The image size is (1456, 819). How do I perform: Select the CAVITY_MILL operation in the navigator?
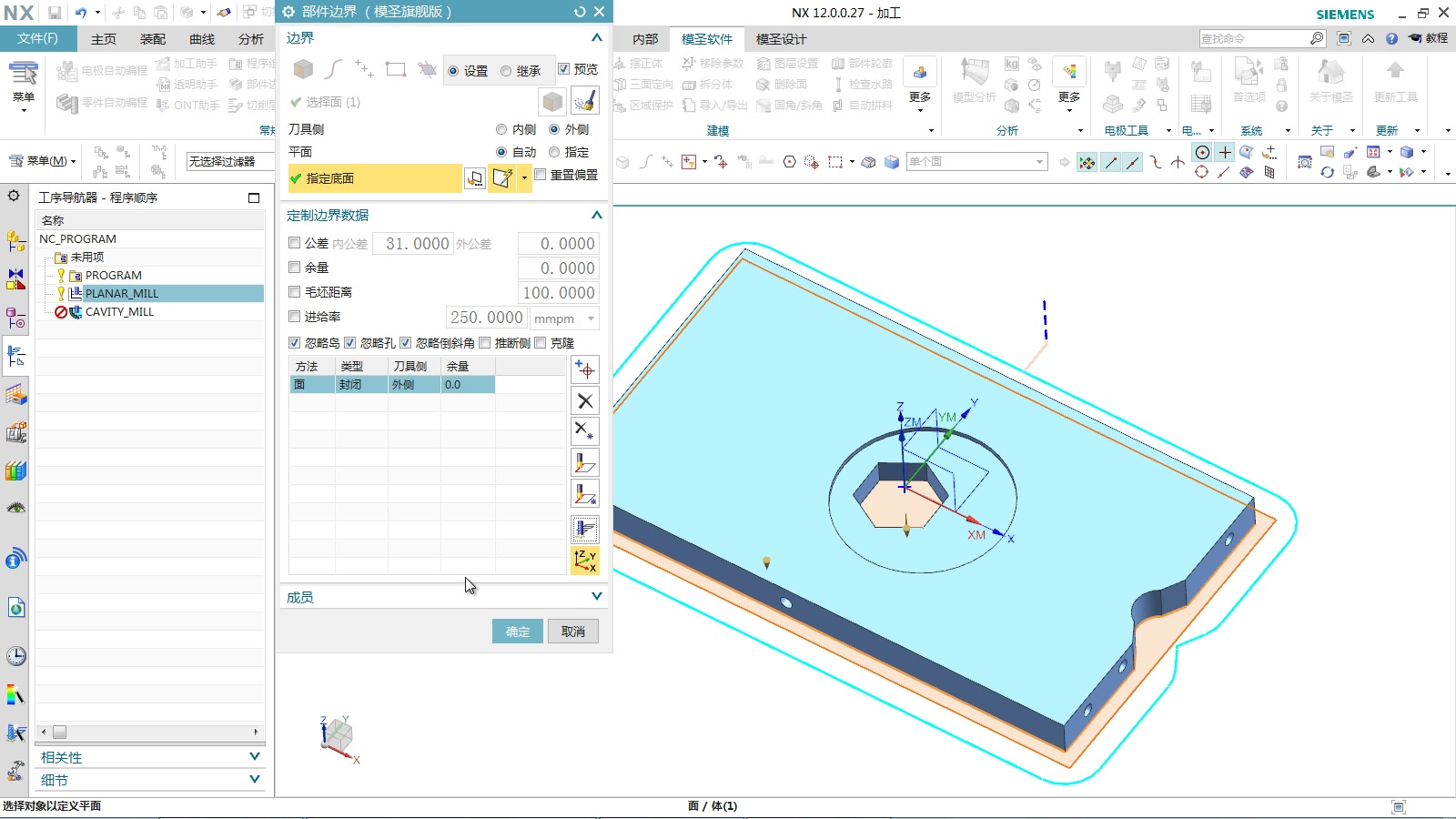119,311
